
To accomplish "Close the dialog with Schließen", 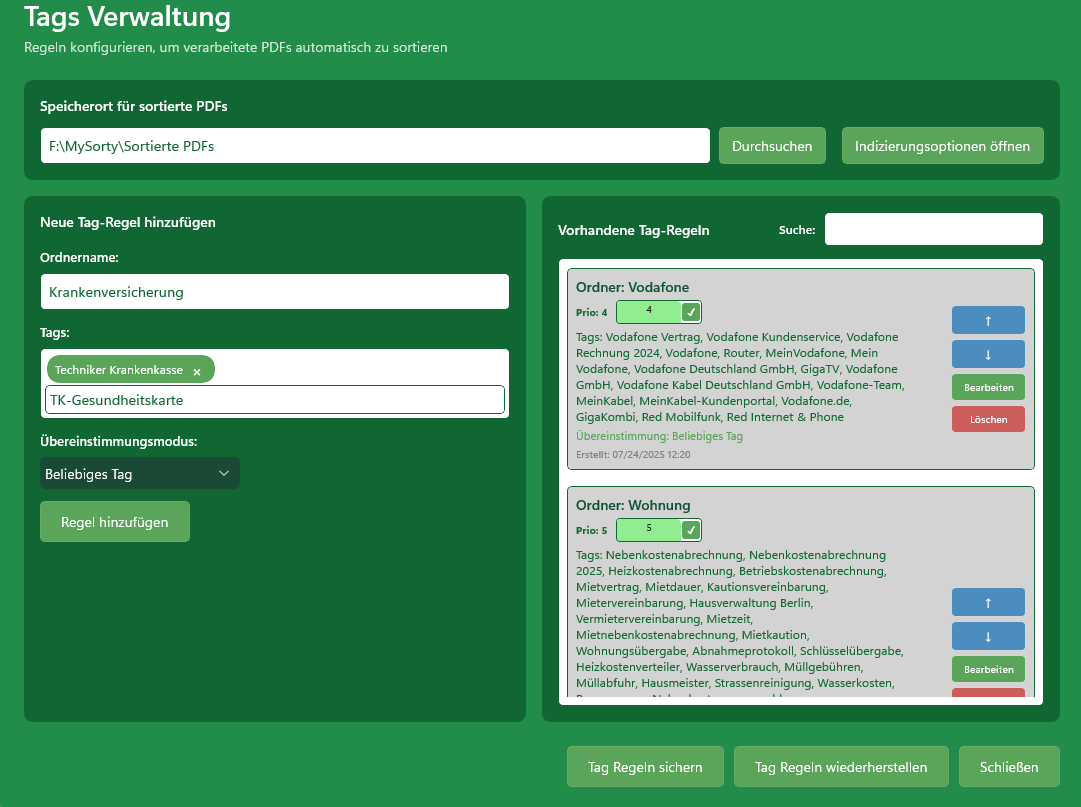I will coord(1008,767).
